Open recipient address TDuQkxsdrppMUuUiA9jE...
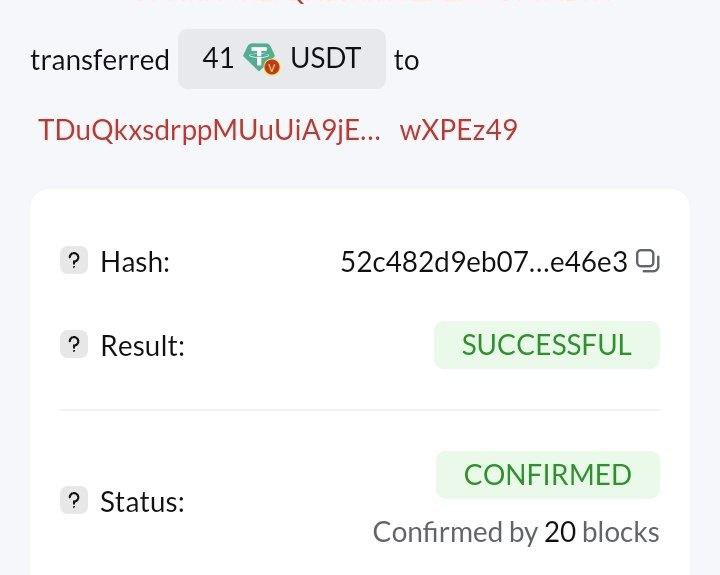The image size is (720, 575). [209, 130]
